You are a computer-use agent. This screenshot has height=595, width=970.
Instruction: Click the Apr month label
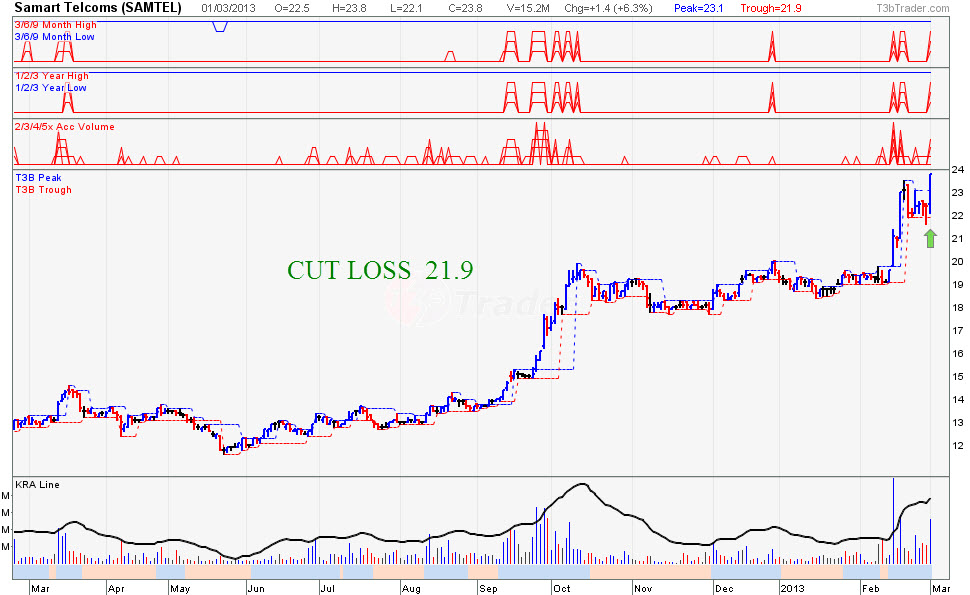(x=116, y=588)
